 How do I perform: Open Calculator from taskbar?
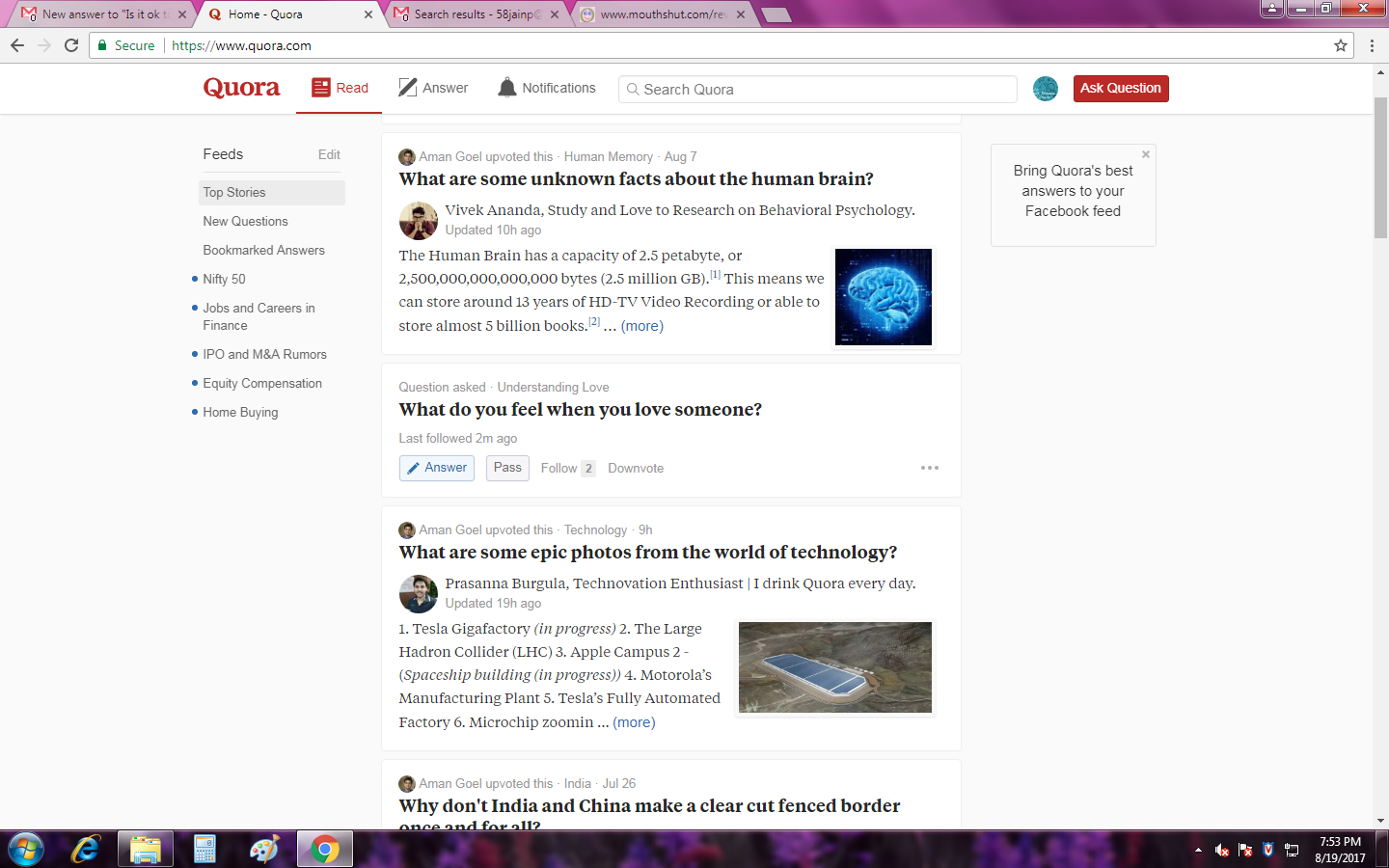(204, 850)
